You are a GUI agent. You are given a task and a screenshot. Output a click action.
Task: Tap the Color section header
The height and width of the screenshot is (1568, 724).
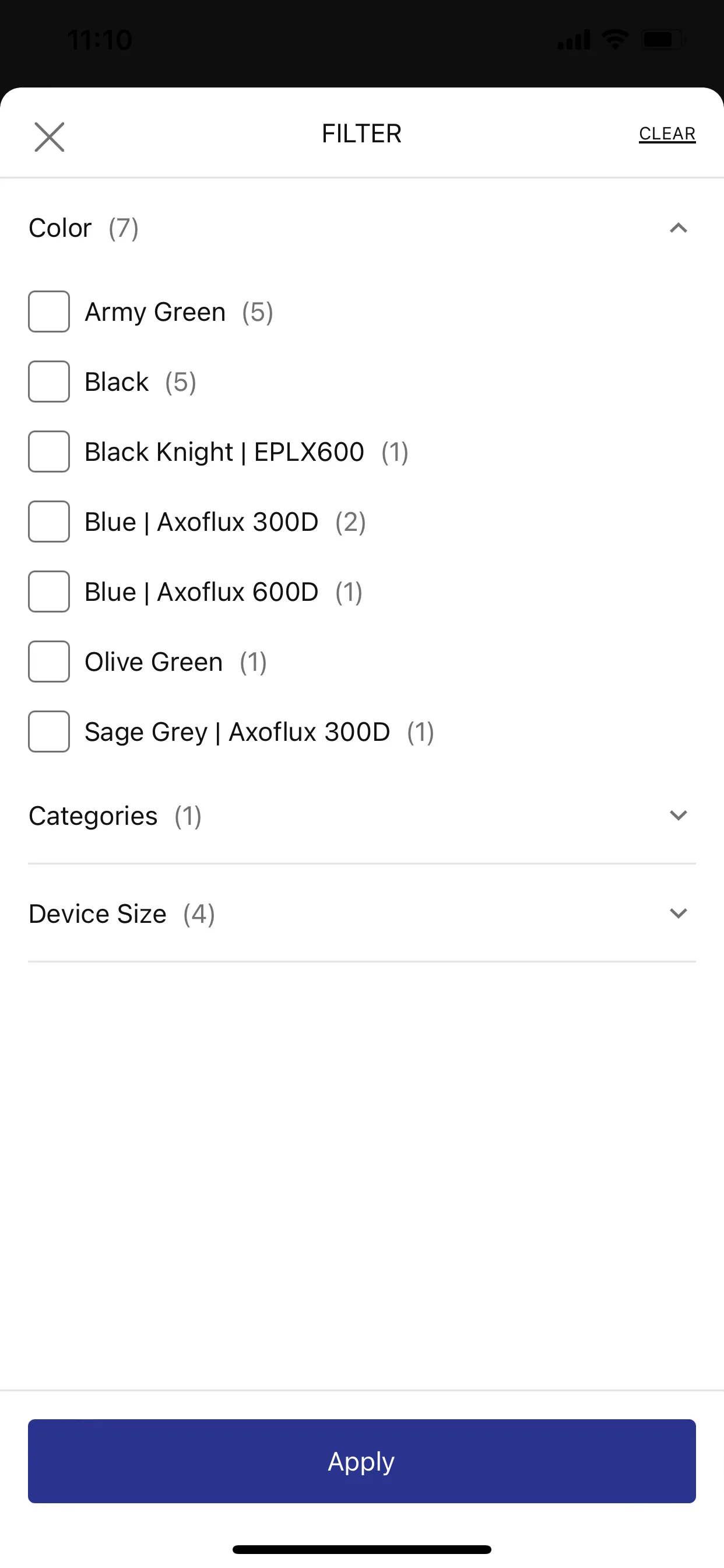click(x=362, y=228)
